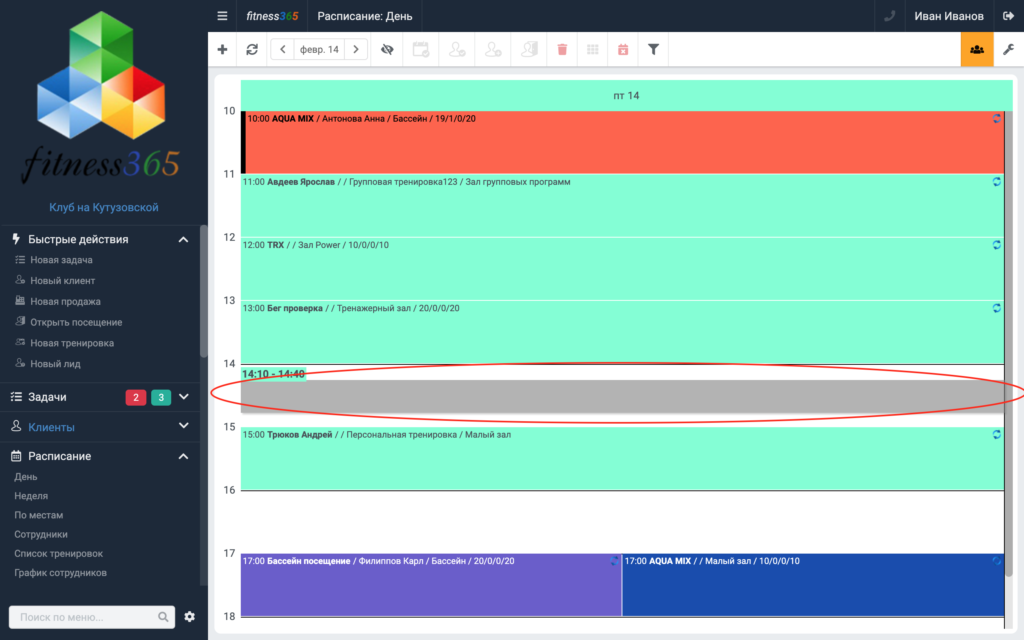The height and width of the screenshot is (640, 1024).
Task: Open Список тренировок in the sidebar
Action: [59, 554]
